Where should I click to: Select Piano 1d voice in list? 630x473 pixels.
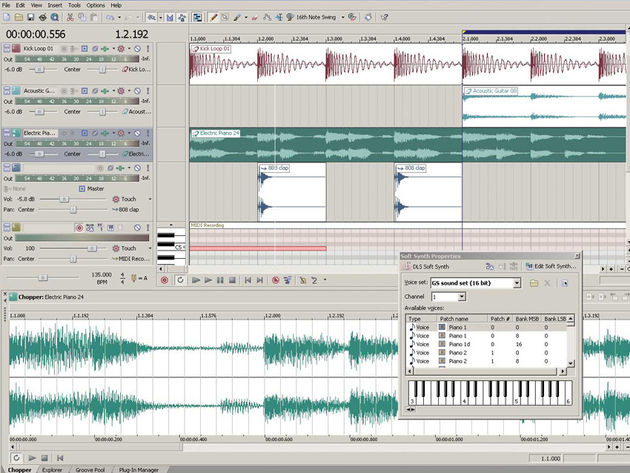click(x=486, y=344)
